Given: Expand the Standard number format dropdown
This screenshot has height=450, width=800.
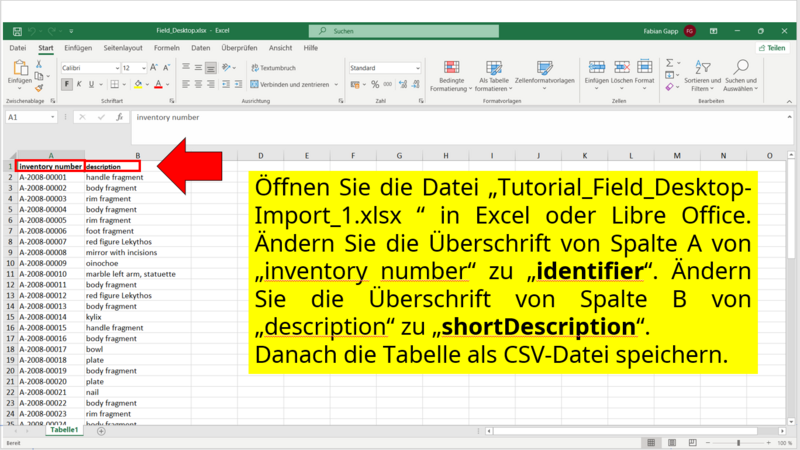Looking at the screenshot, I should click(415, 68).
